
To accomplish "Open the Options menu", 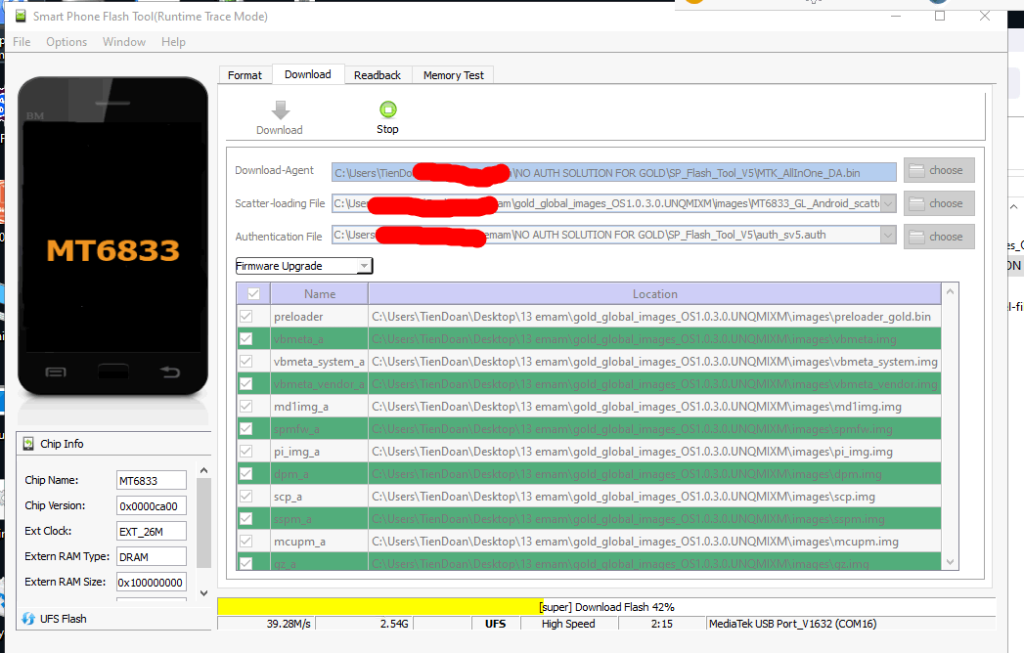I will 66,41.
